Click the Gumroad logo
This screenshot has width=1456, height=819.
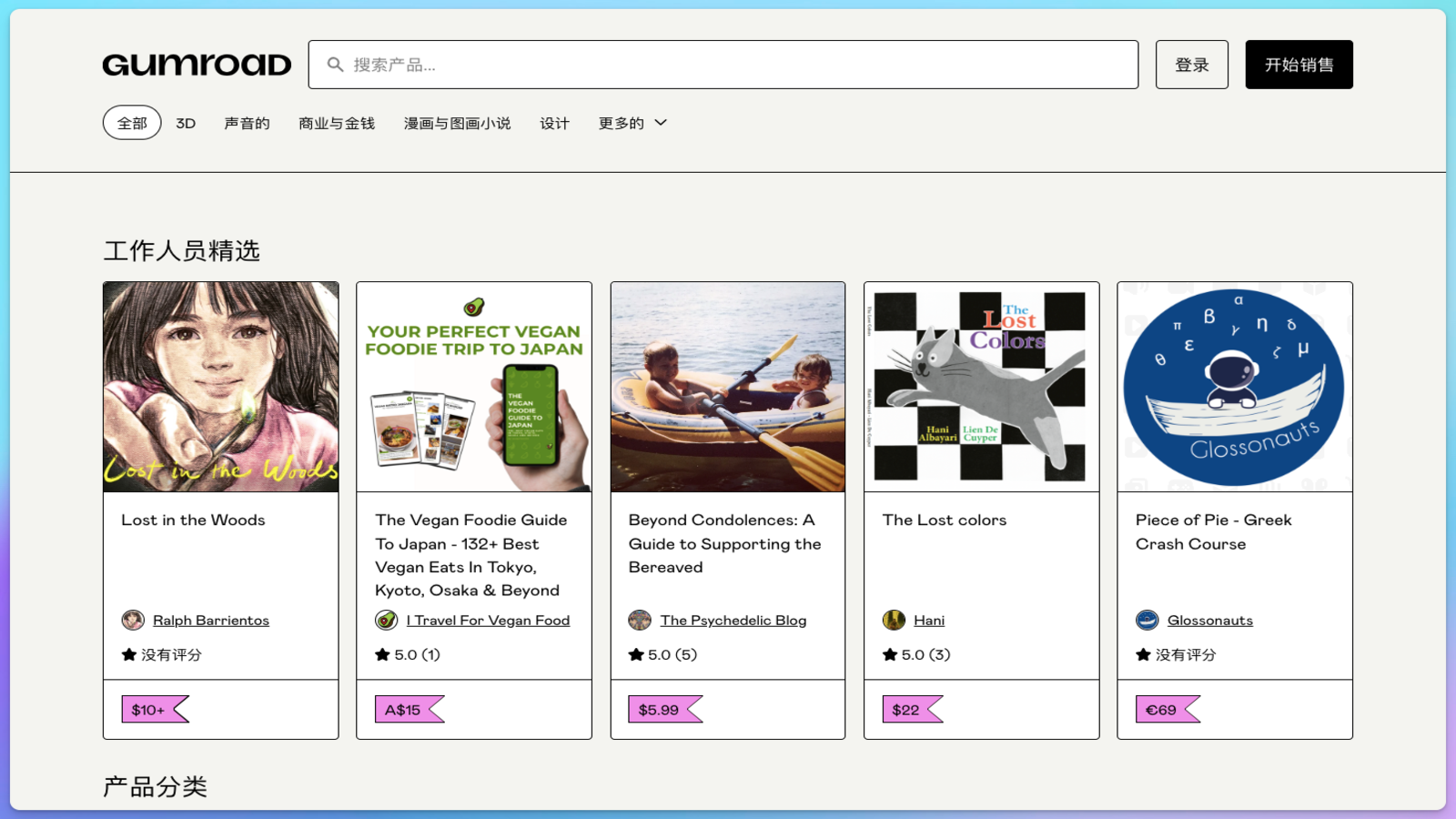coord(197,65)
